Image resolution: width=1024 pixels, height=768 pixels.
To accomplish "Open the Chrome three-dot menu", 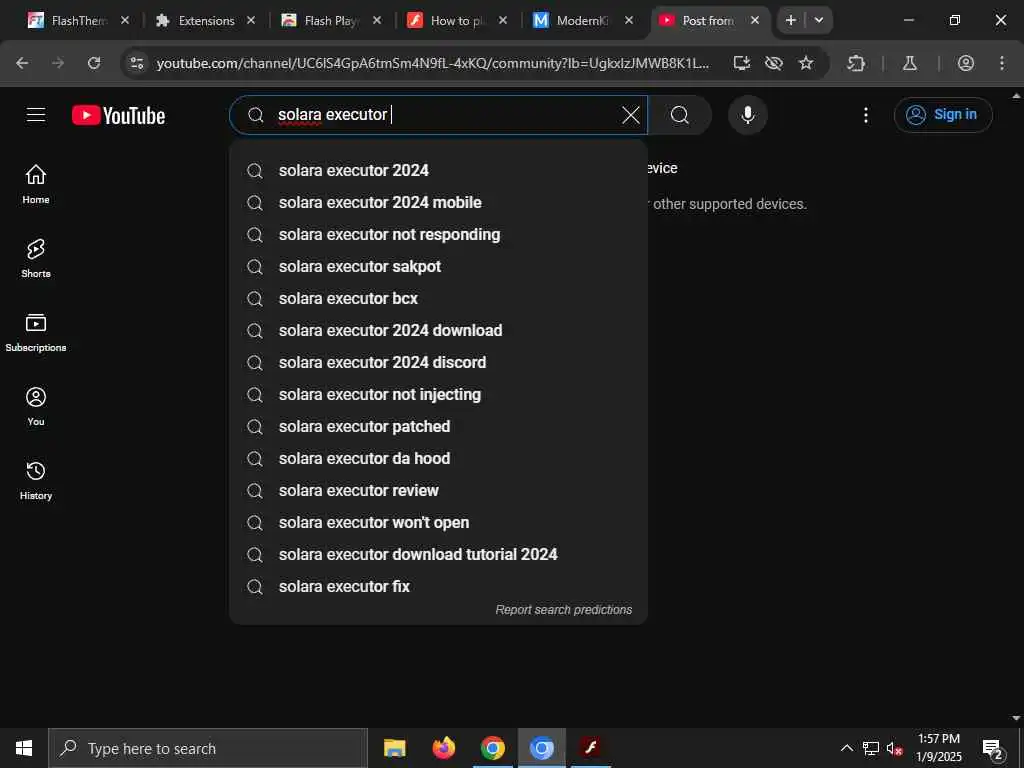I will coord(1002,63).
